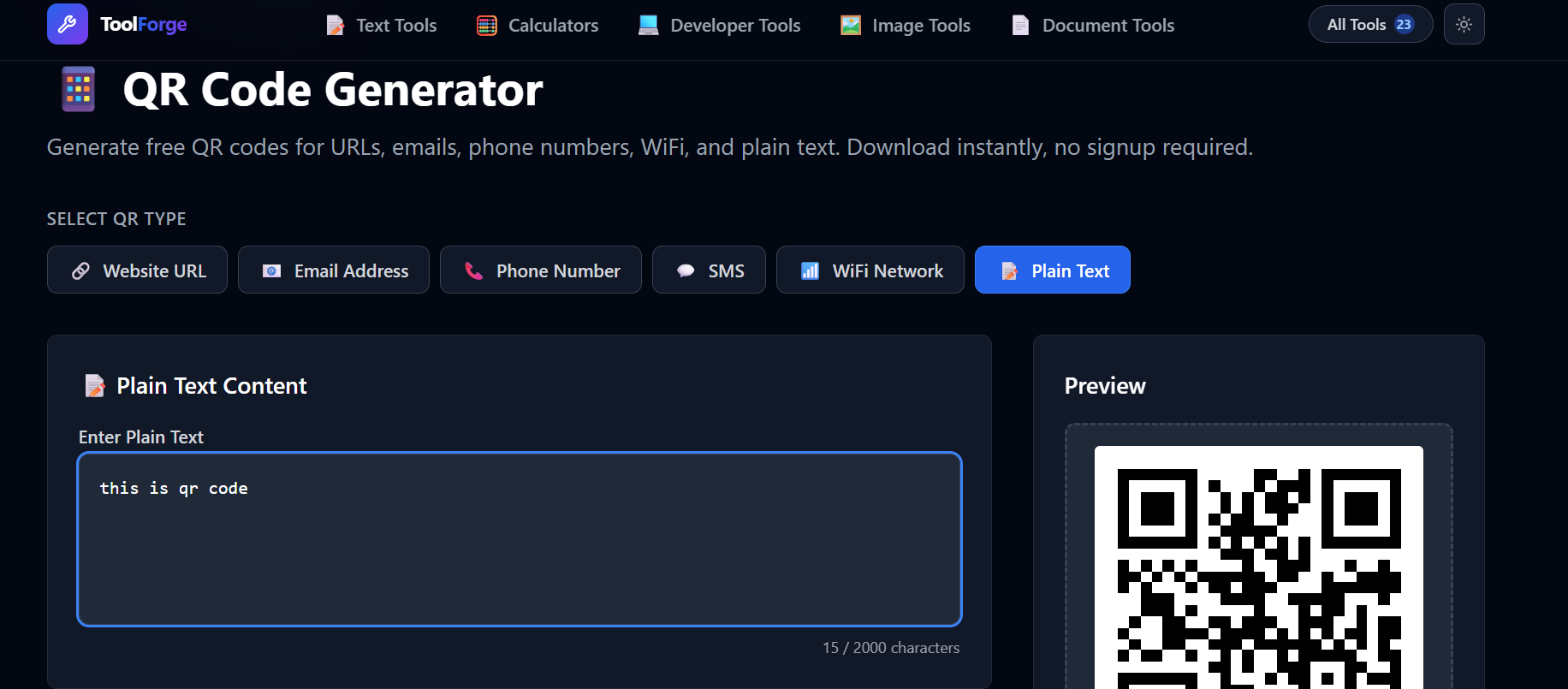Click the 'Enter Plain Text' label

click(141, 437)
